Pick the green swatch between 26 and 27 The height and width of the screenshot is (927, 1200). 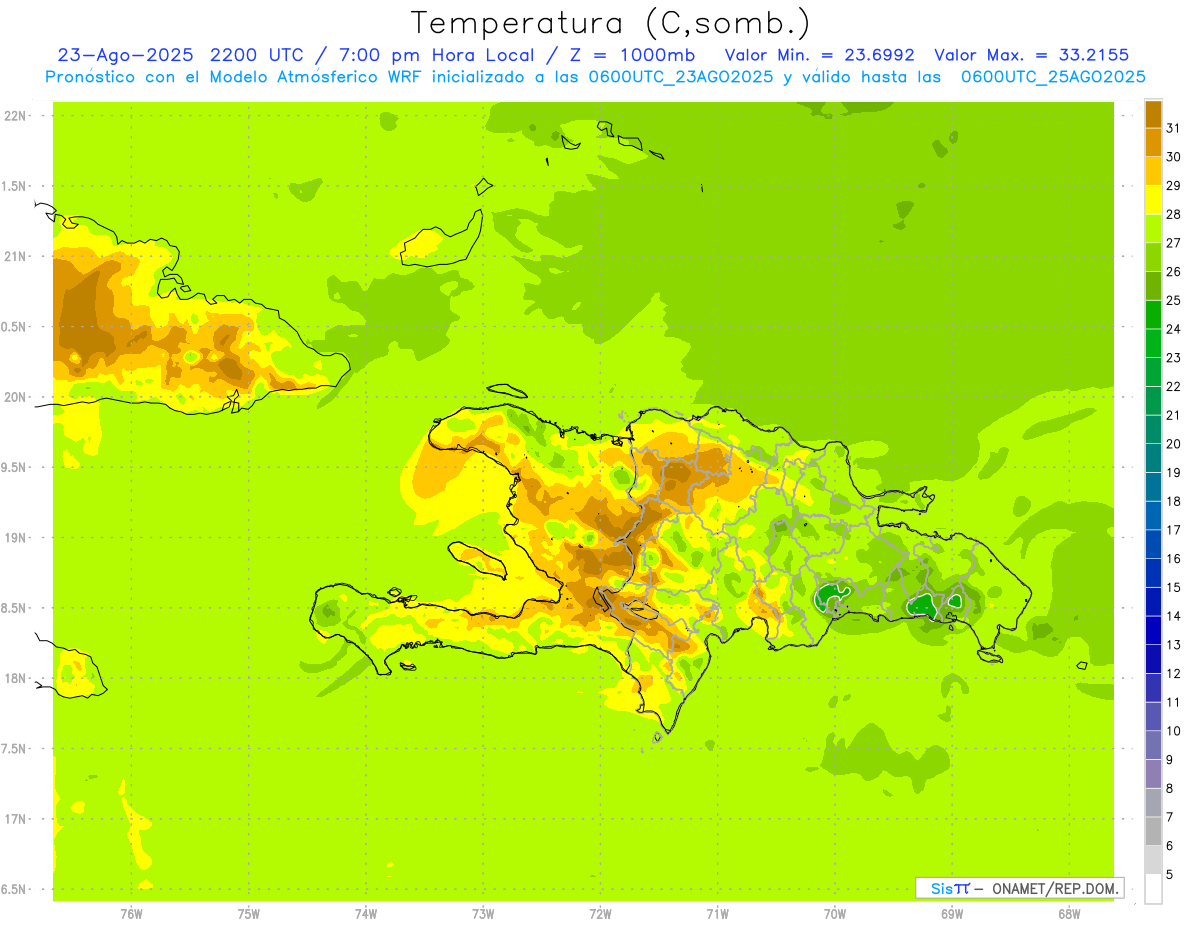click(x=1153, y=257)
